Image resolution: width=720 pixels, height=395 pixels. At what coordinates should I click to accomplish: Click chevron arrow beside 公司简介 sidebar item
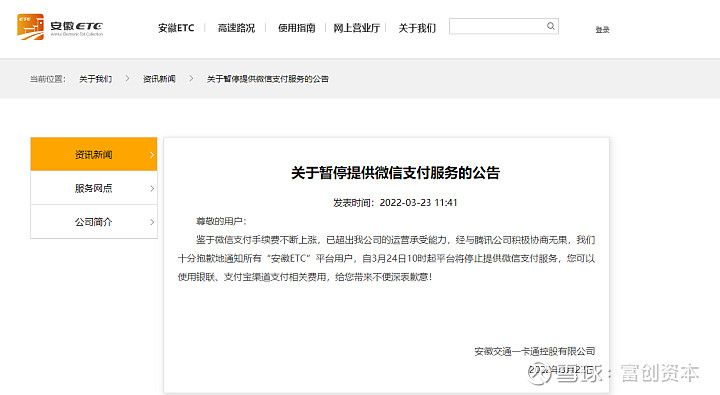click(152, 222)
